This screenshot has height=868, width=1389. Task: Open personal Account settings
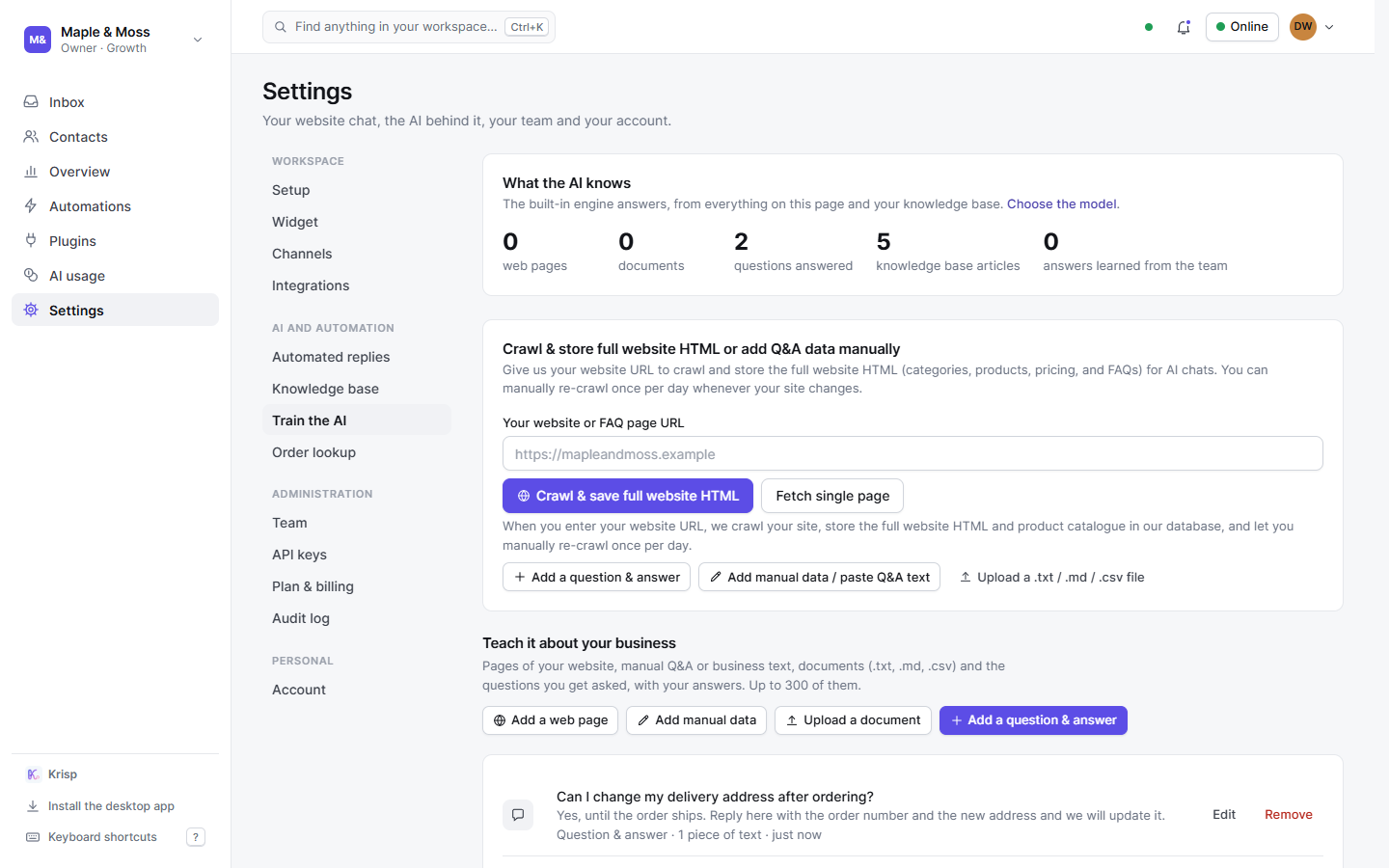[x=357, y=690]
